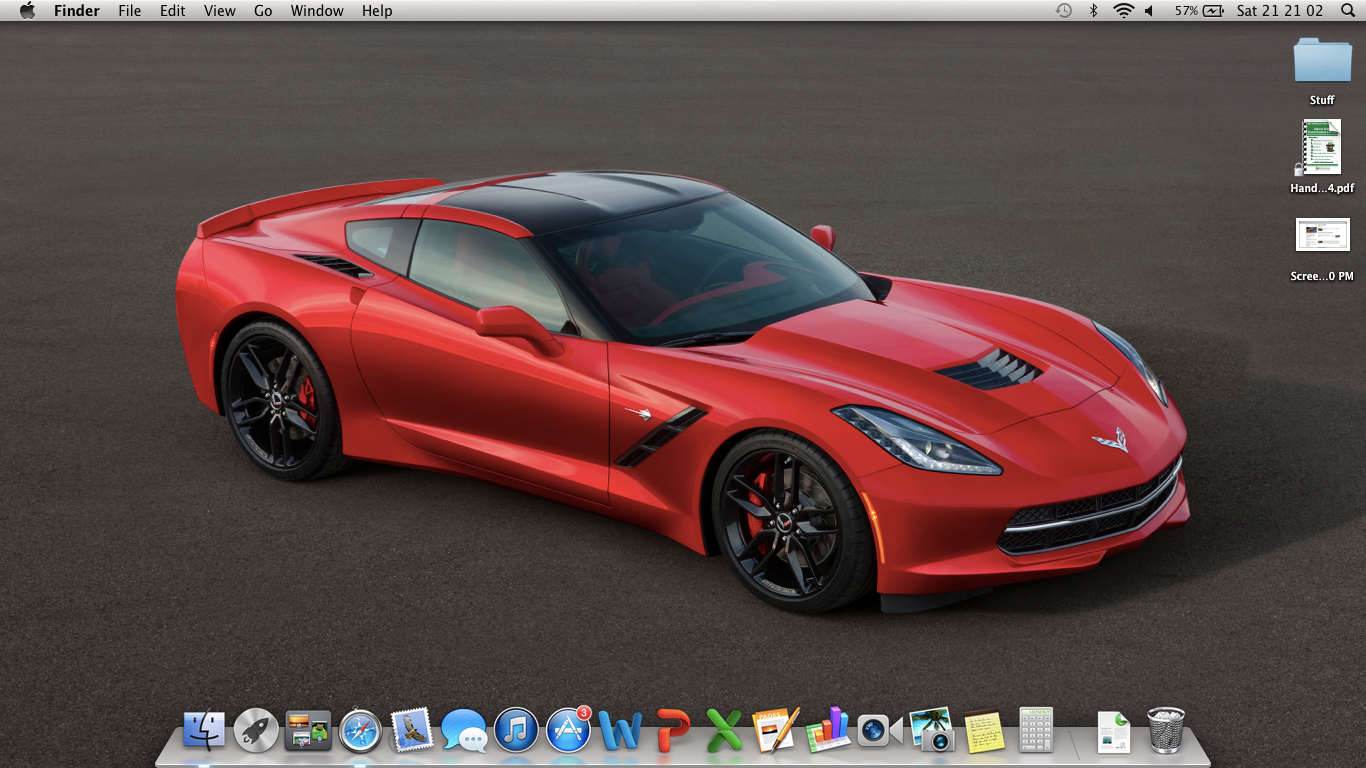
Task: Open Finder from the Dock
Action: click(x=204, y=730)
